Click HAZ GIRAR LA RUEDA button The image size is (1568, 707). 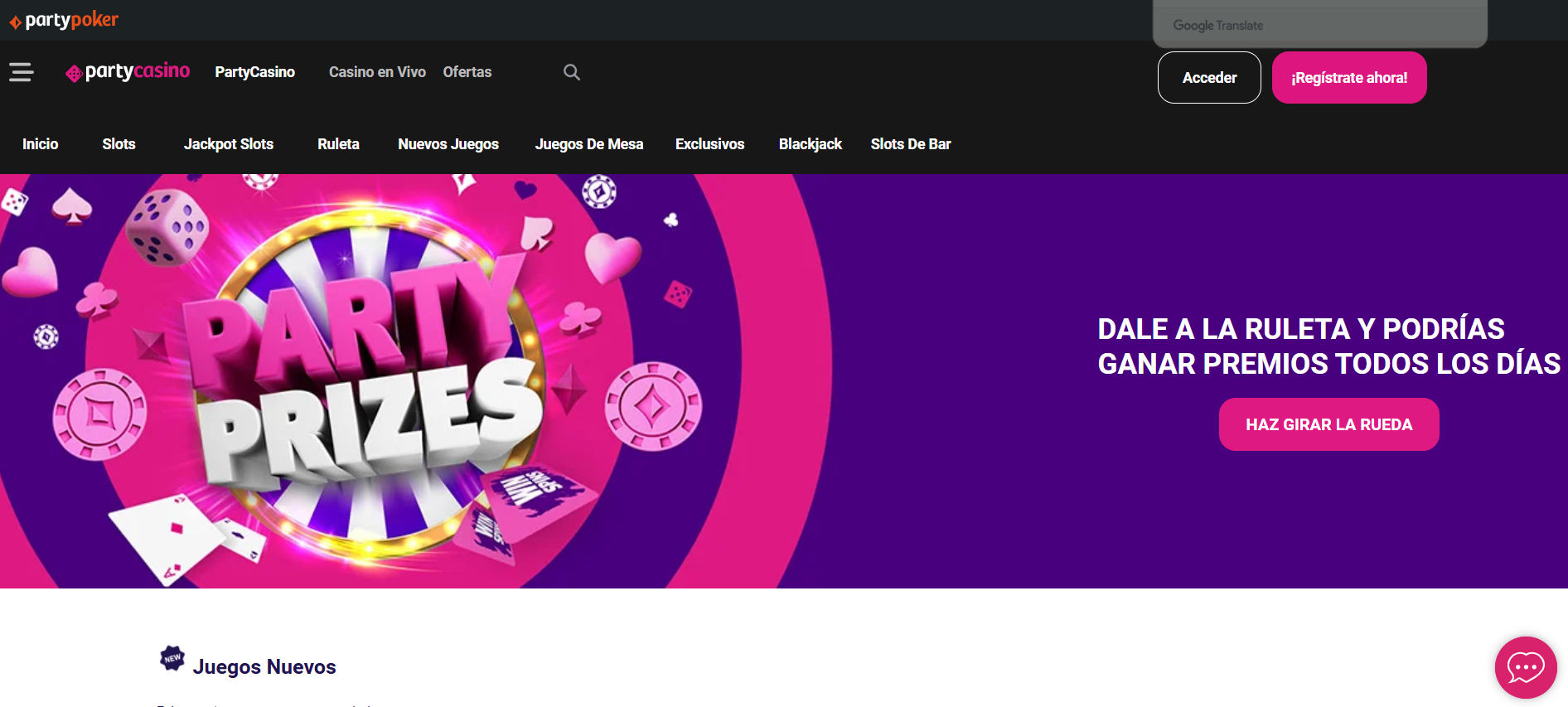[x=1329, y=424]
